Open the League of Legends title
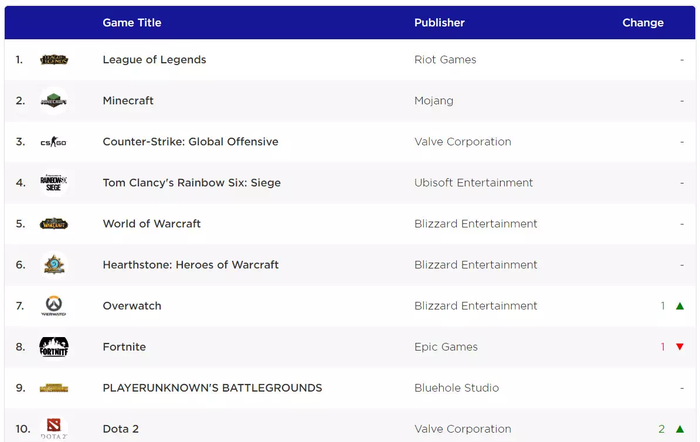Viewport: 700px width, 442px height. point(154,60)
